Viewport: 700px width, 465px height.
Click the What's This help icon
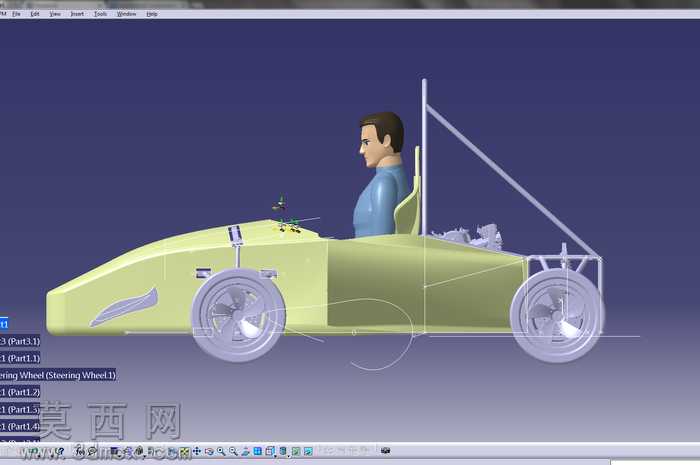[60, 451]
